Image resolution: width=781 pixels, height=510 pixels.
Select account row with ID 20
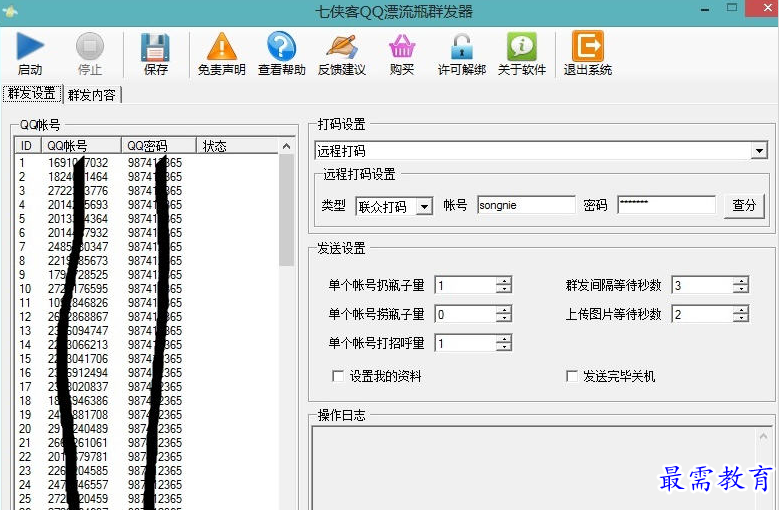click(146, 428)
